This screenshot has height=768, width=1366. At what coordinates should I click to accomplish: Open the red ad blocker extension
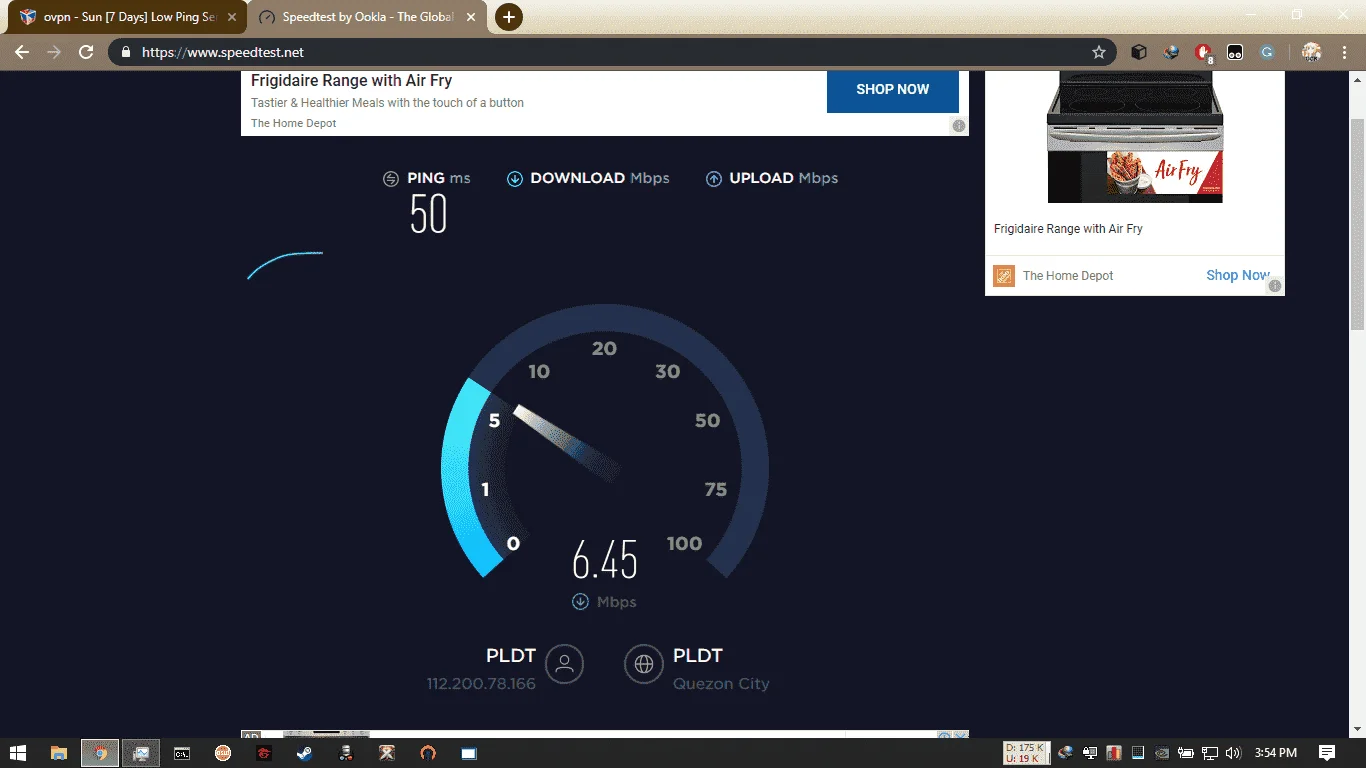(x=1204, y=53)
